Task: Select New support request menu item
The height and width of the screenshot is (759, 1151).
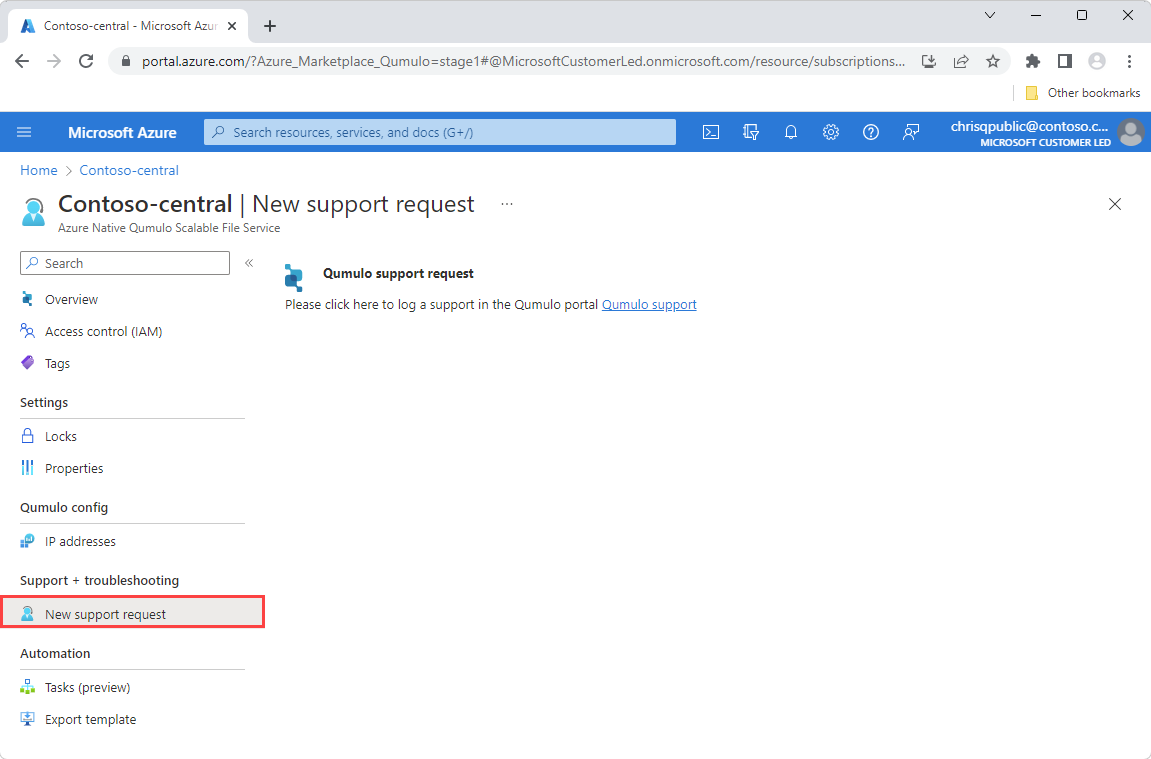Action: click(x=133, y=614)
